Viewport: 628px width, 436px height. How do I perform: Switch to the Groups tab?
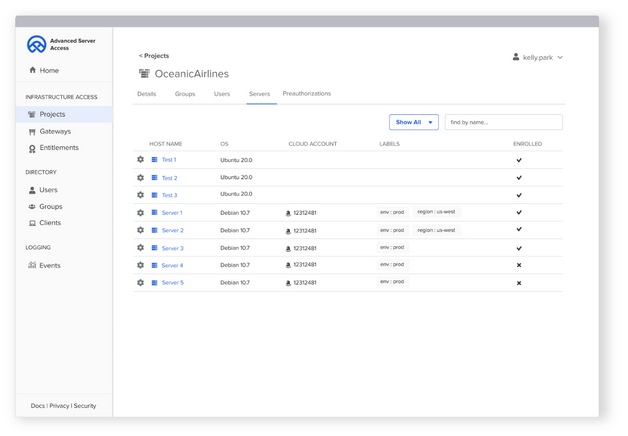[x=185, y=94]
